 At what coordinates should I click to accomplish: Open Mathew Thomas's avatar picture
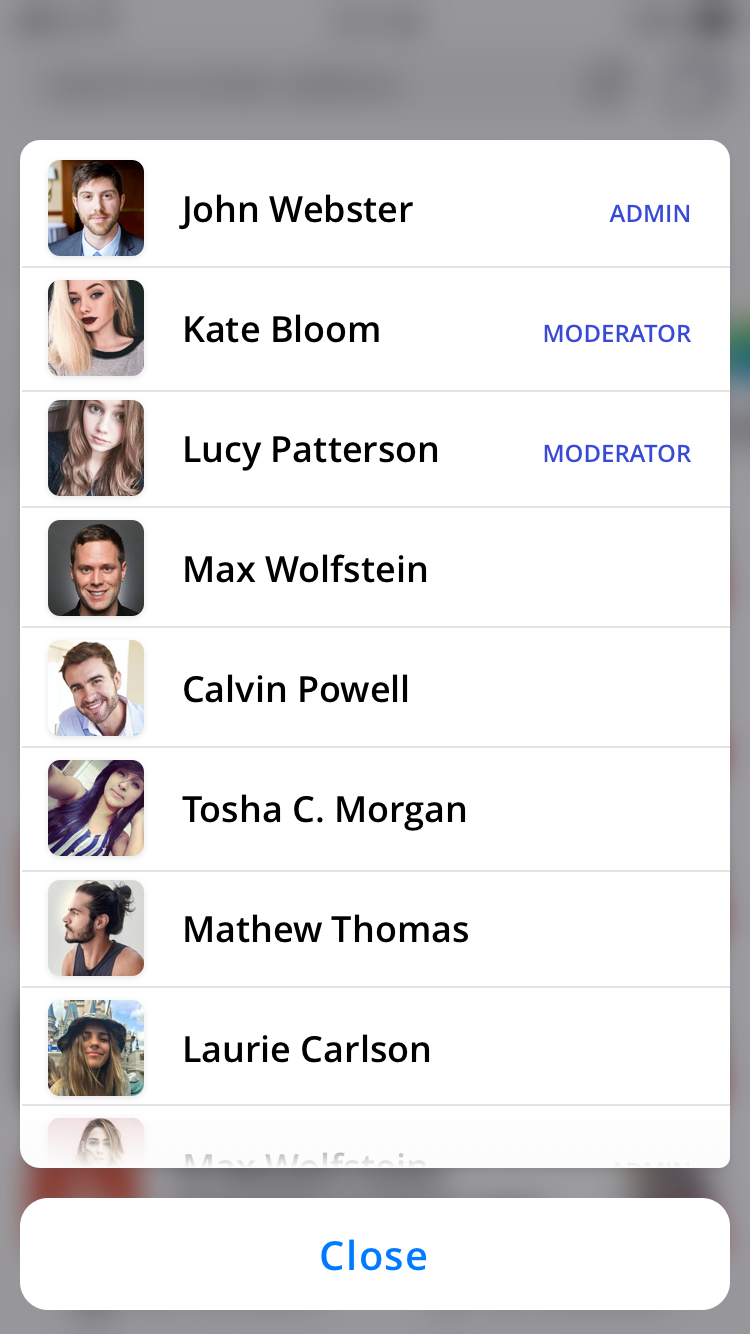[96, 928]
